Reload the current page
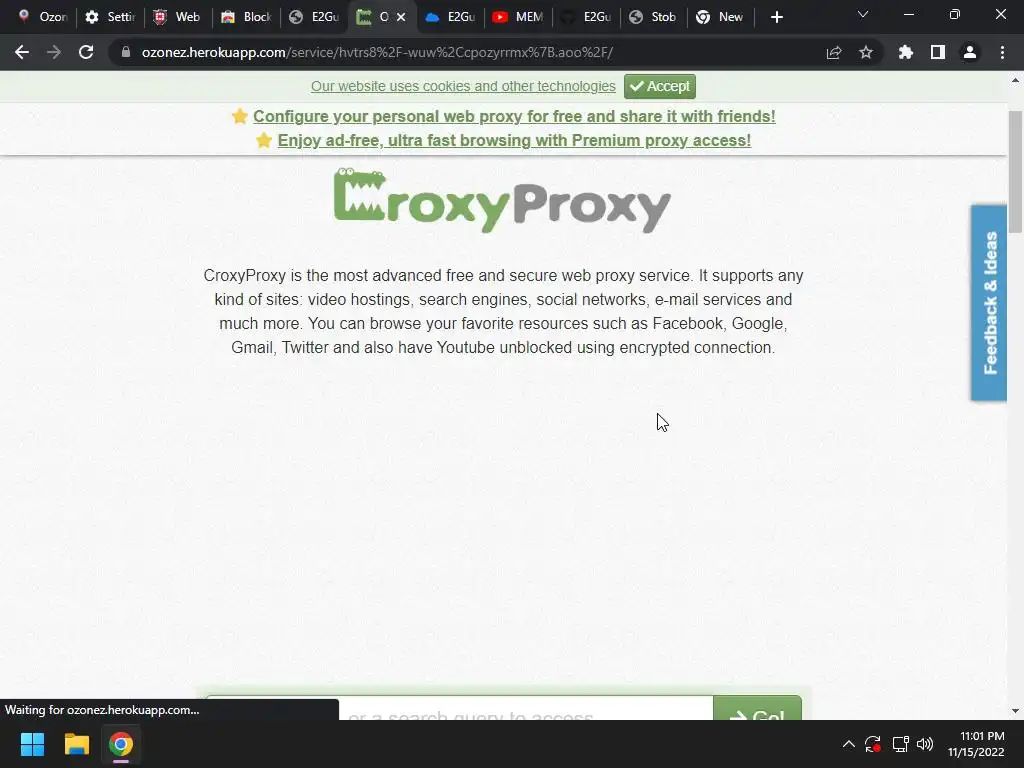This screenshot has height=768, width=1024. 86,52
